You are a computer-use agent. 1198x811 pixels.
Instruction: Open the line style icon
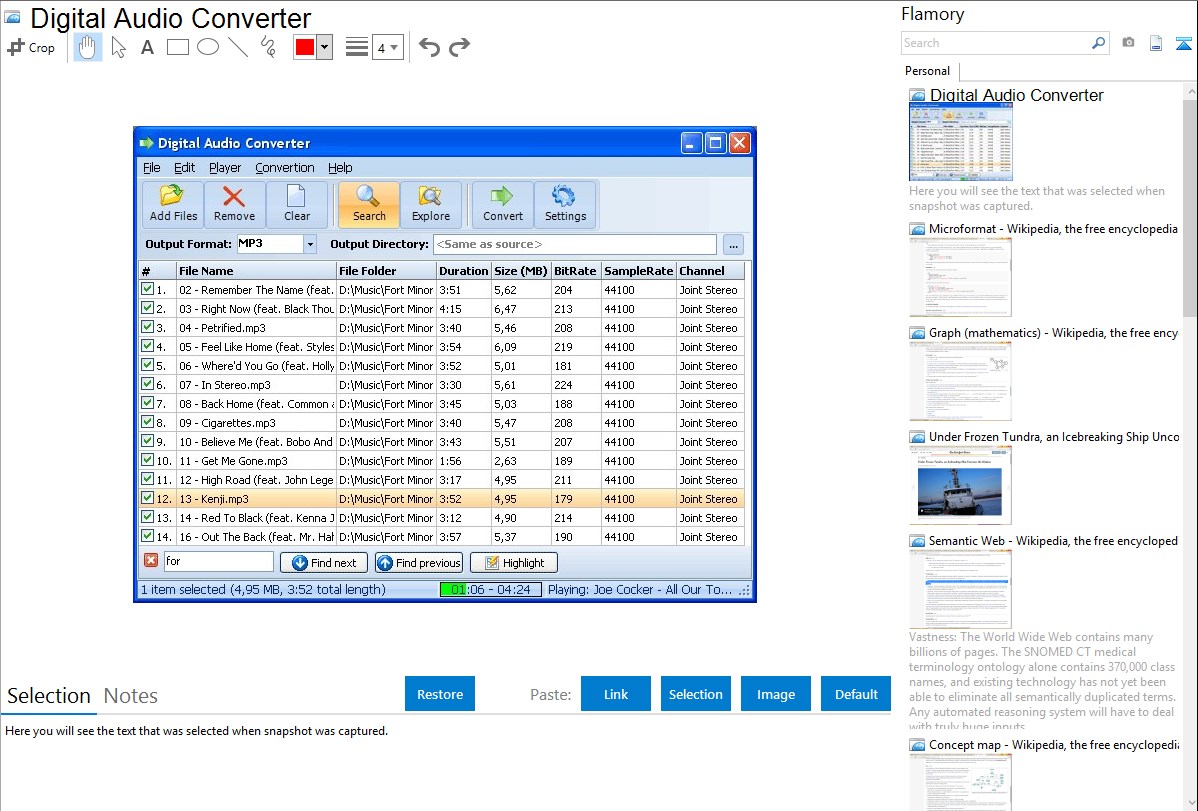click(x=356, y=47)
